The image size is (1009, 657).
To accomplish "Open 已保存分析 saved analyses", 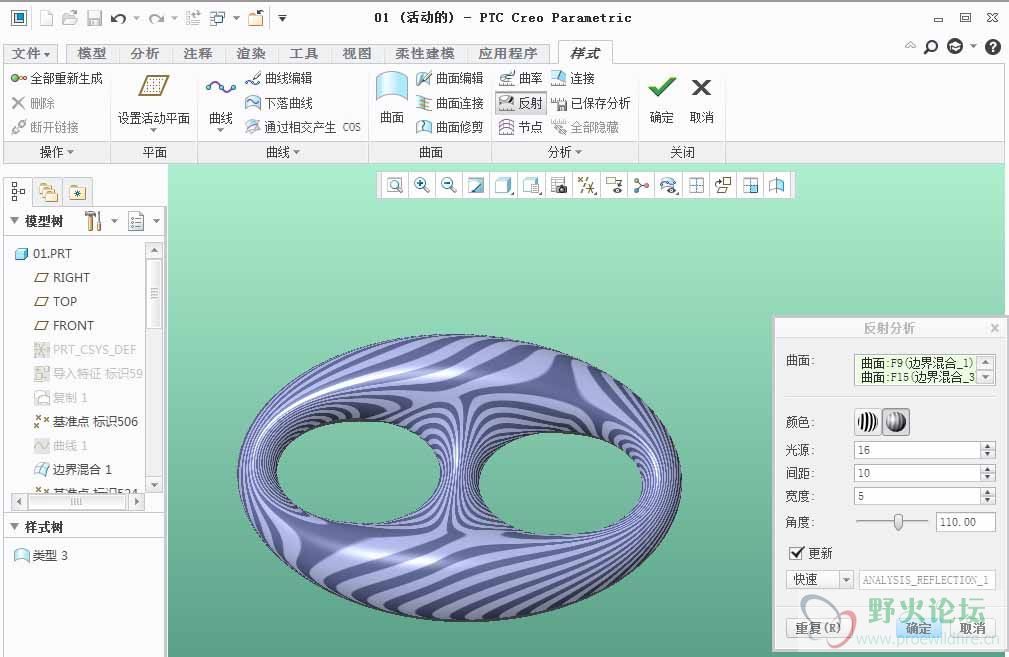I will [x=591, y=103].
